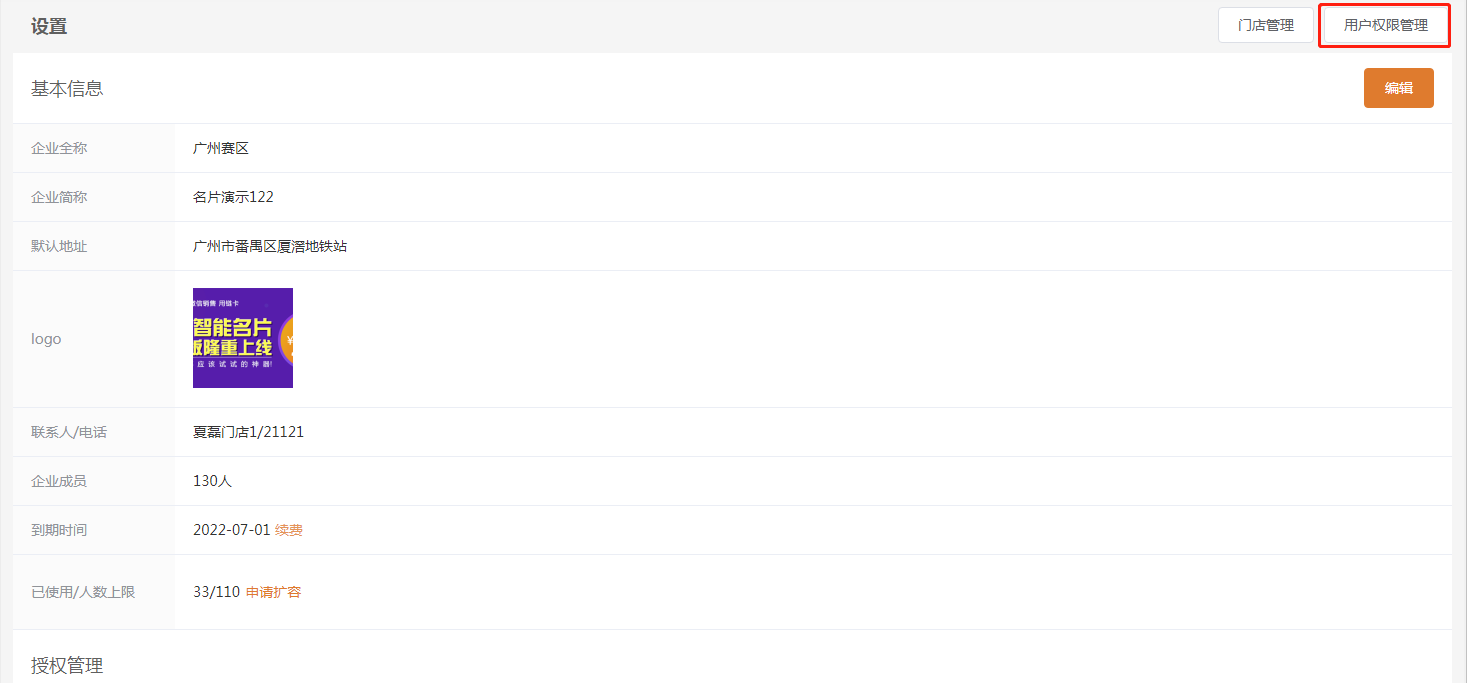This screenshot has height=683, width=1467.
Task: Click the purple company logo image
Action: (243, 338)
